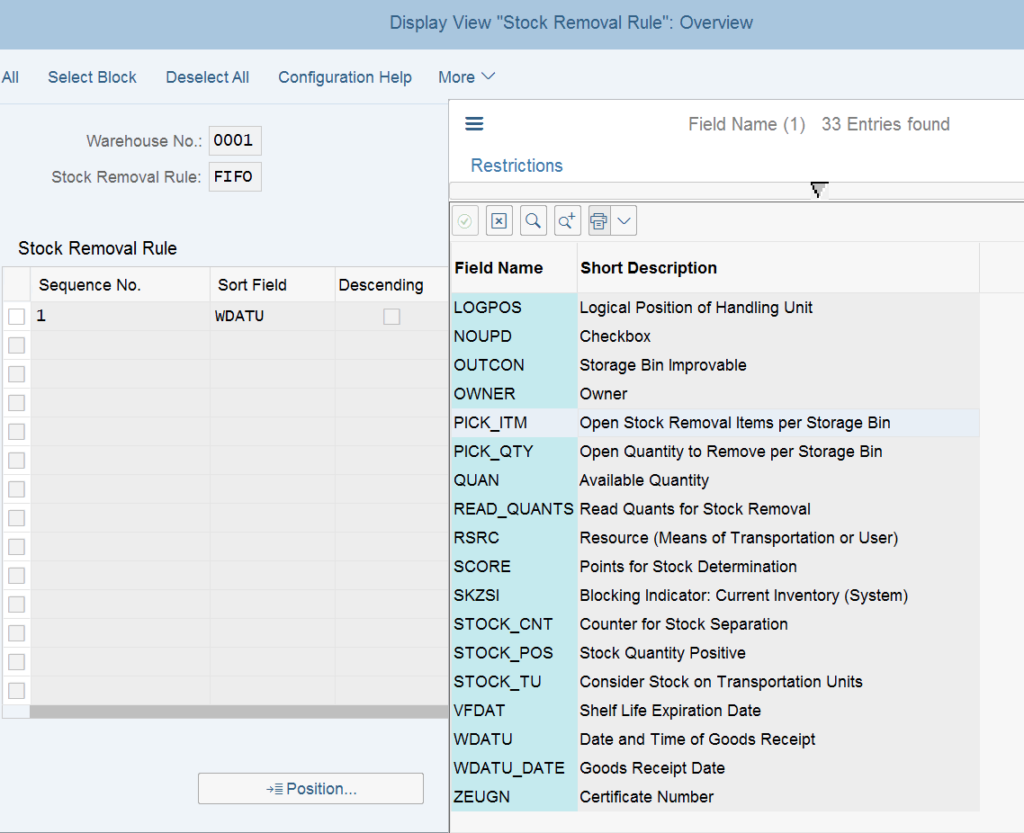Click the printer icon

tap(599, 221)
